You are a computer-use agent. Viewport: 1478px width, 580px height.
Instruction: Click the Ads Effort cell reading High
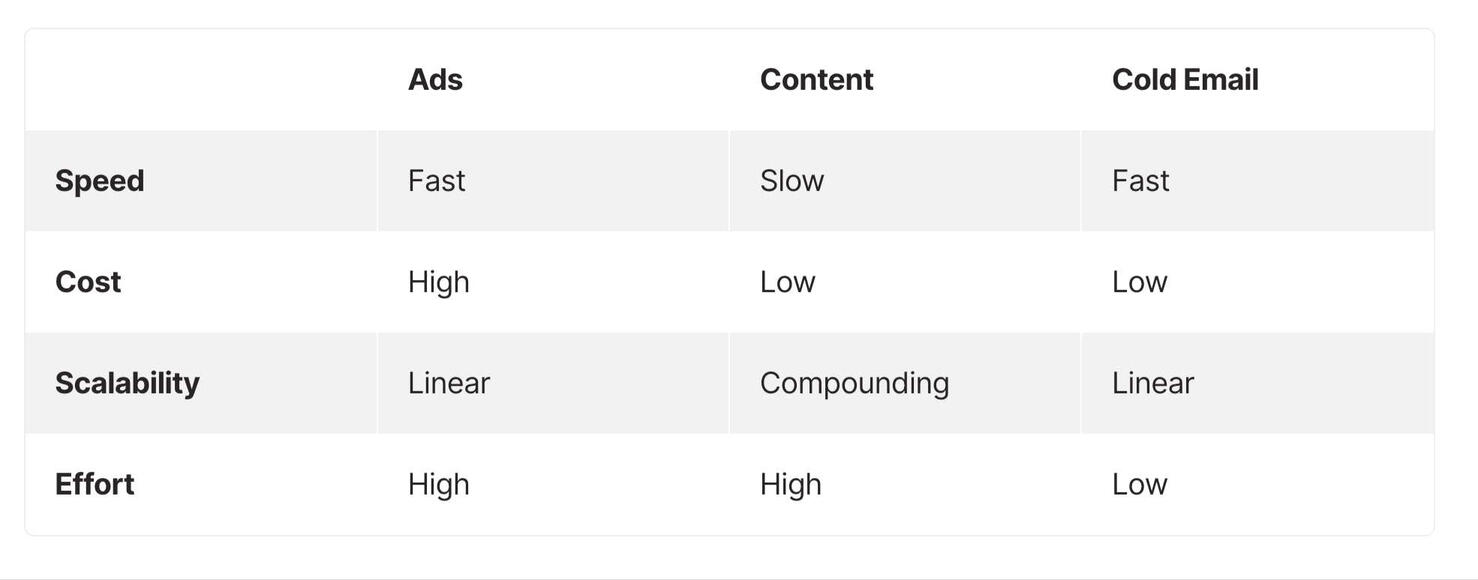439,484
